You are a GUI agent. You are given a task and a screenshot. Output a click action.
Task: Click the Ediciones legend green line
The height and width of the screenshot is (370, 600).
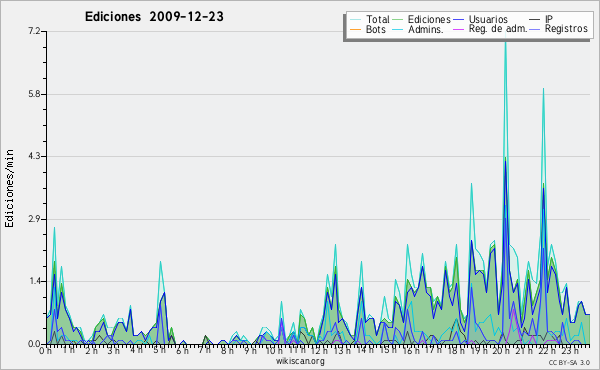coord(398,19)
